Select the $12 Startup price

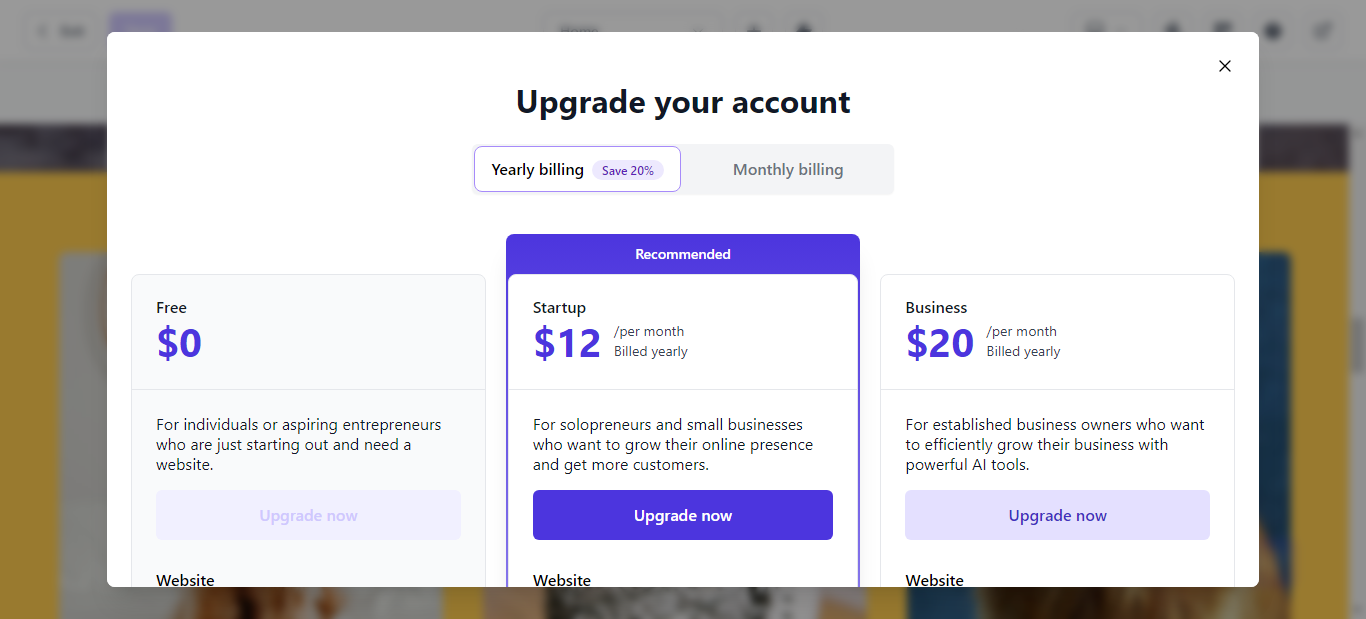click(567, 343)
